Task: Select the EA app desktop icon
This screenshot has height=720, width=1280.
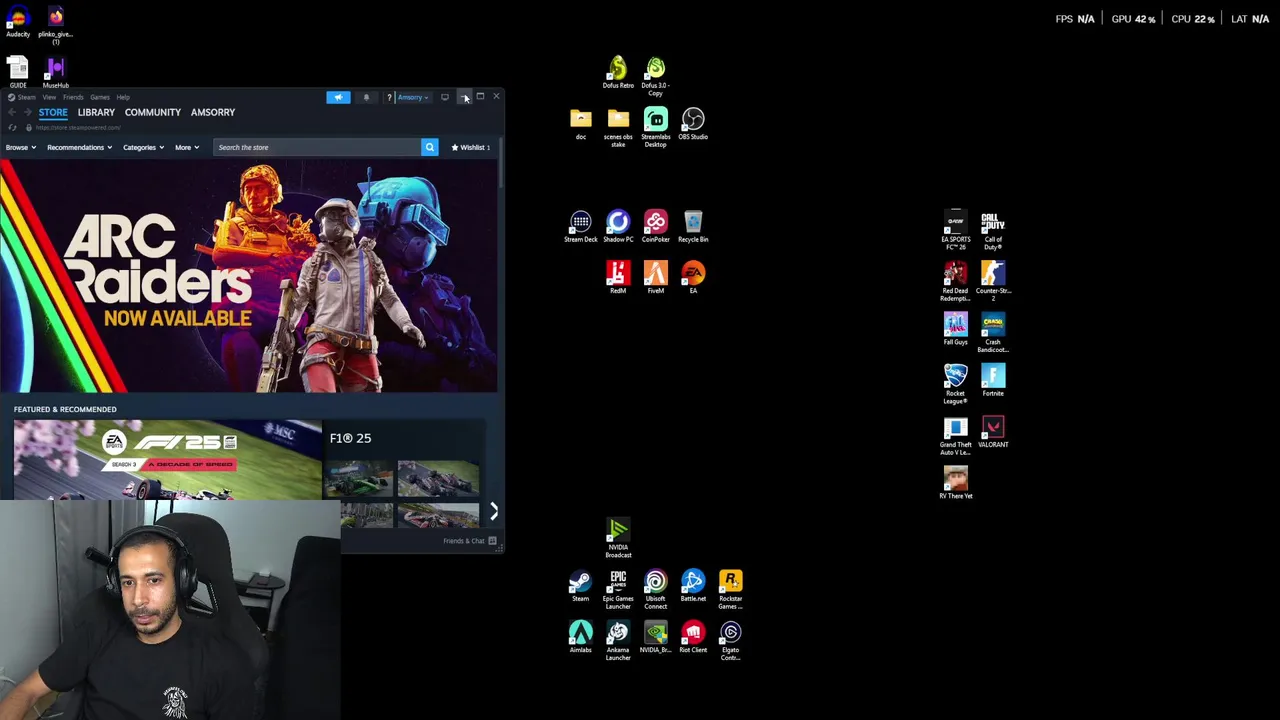Action: coord(693,277)
